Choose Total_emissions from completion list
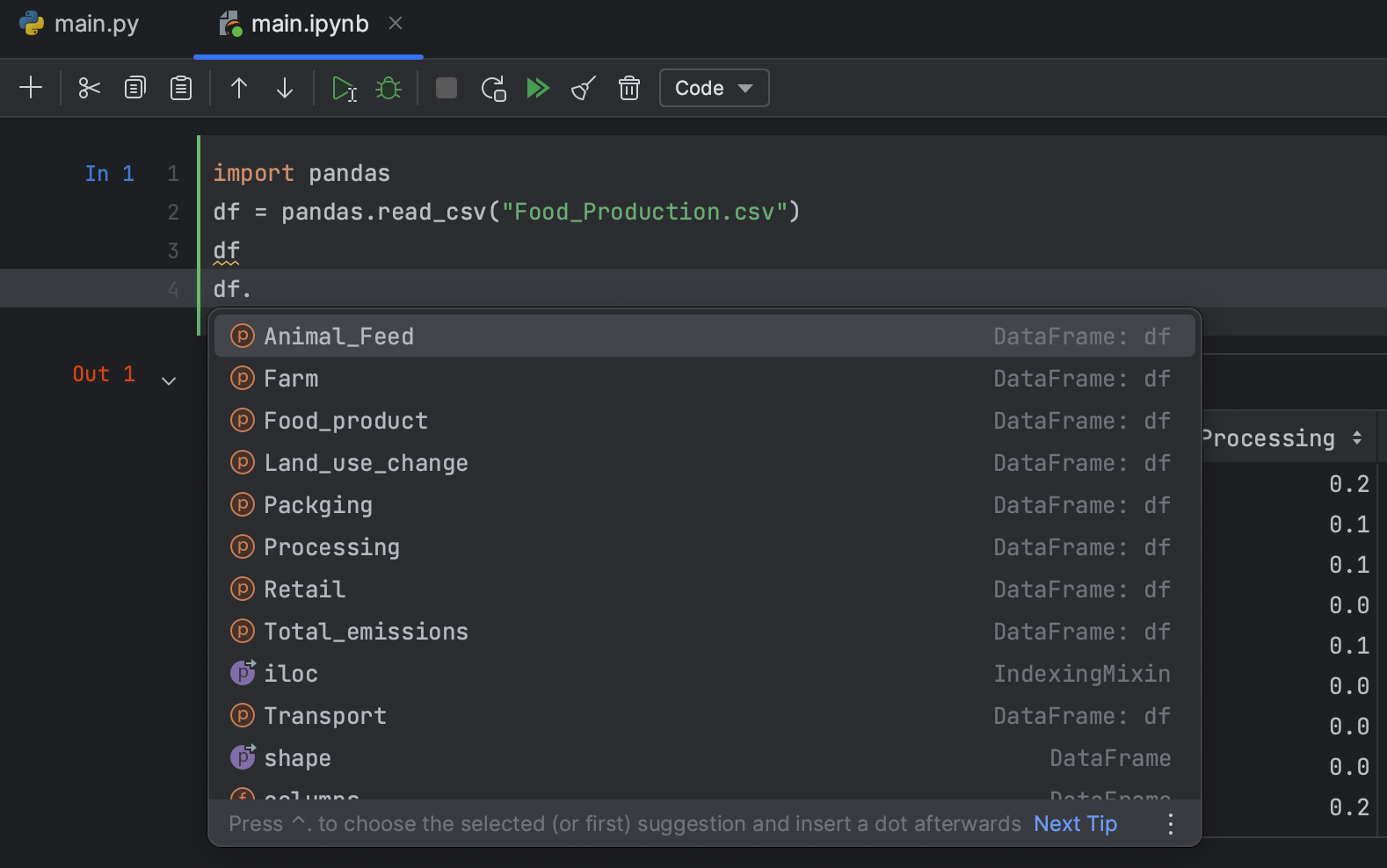1387x868 pixels. click(x=366, y=632)
